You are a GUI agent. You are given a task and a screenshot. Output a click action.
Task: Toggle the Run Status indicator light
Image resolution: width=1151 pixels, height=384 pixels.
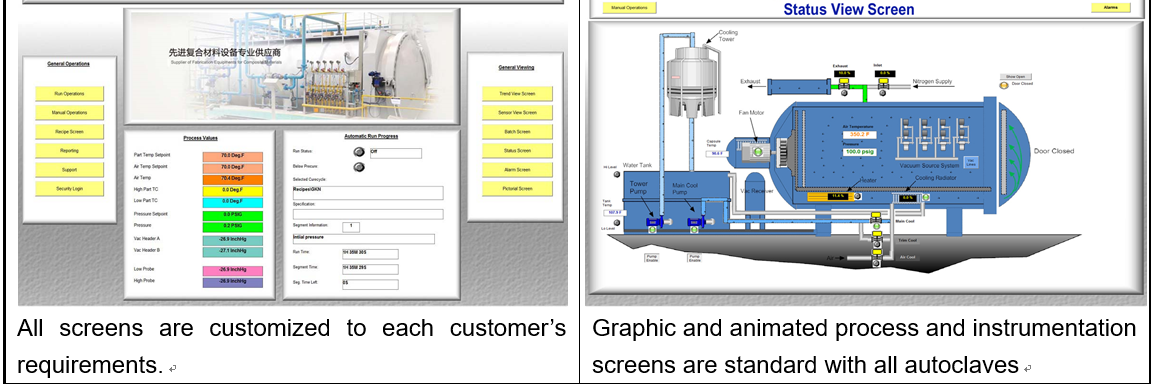(x=358, y=152)
